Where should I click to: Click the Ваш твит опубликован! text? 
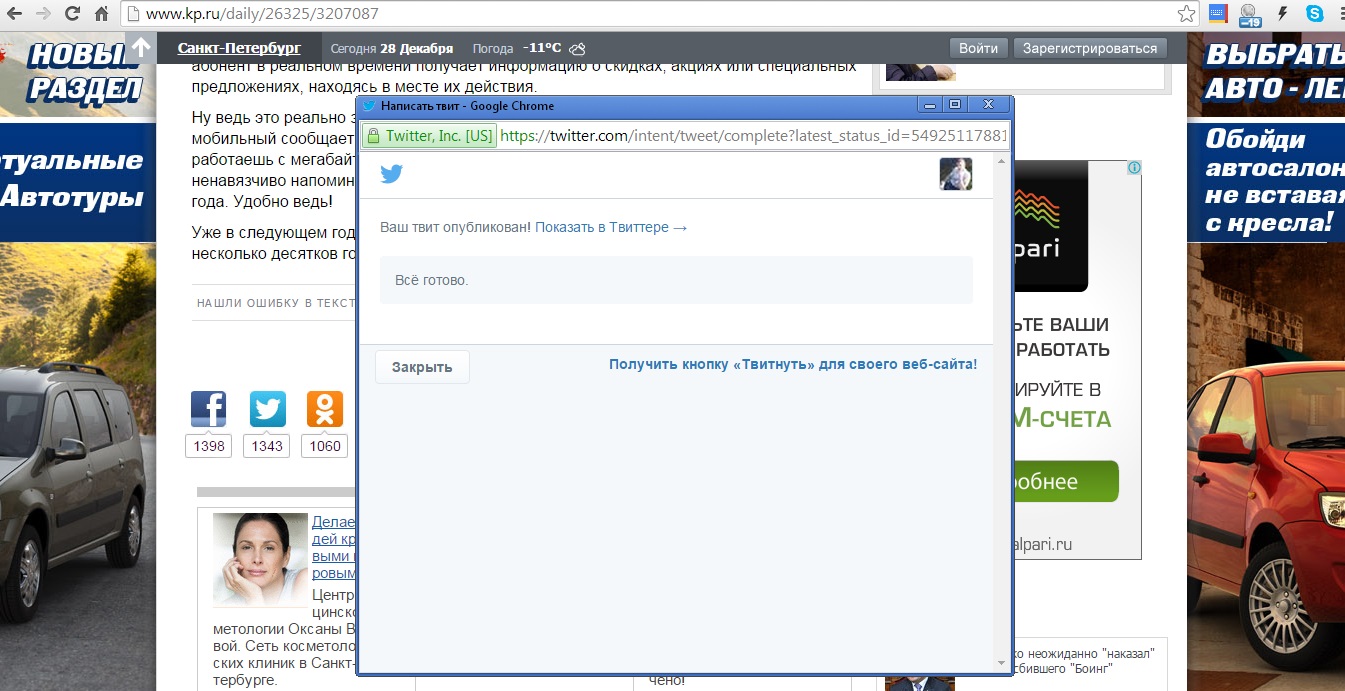pyautogui.click(x=456, y=228)
